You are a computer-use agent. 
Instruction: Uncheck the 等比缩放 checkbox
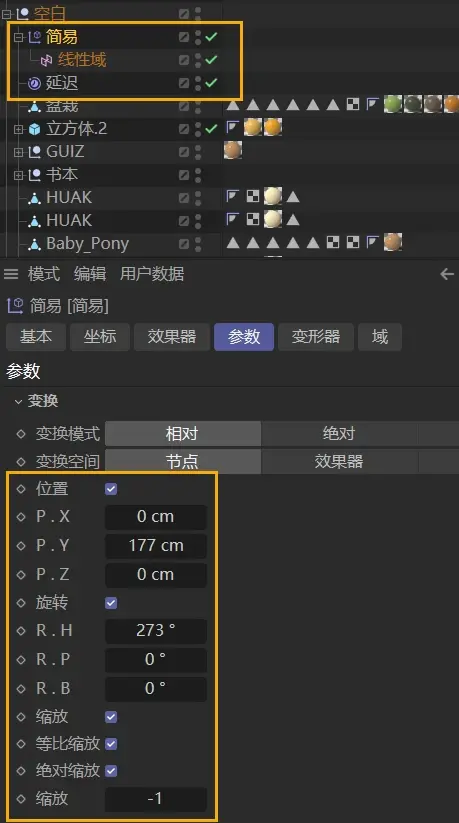[111, 744]
